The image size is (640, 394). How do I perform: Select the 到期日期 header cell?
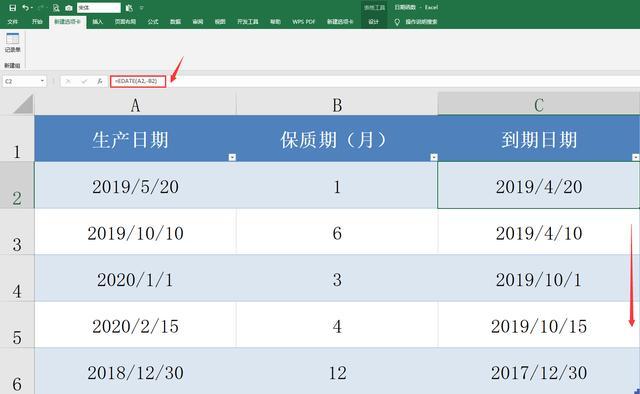[539, 138]
